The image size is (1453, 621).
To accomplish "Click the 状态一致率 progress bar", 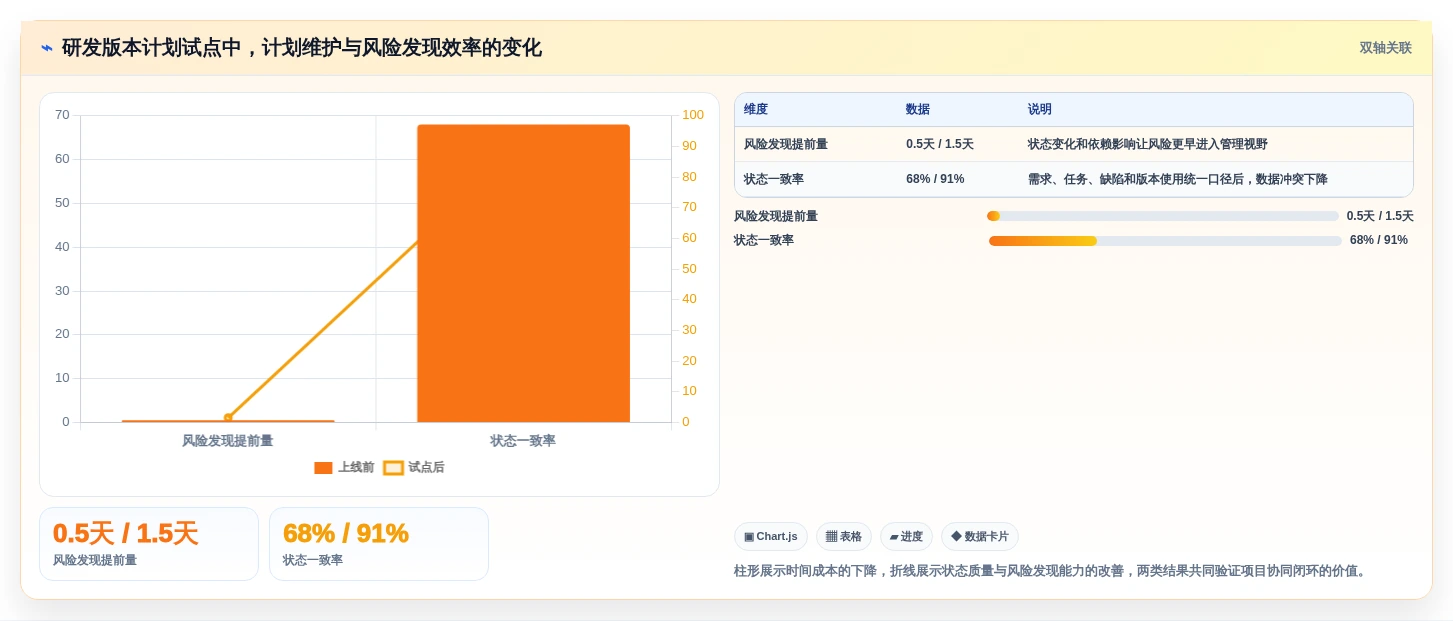I will [1165, 241].
